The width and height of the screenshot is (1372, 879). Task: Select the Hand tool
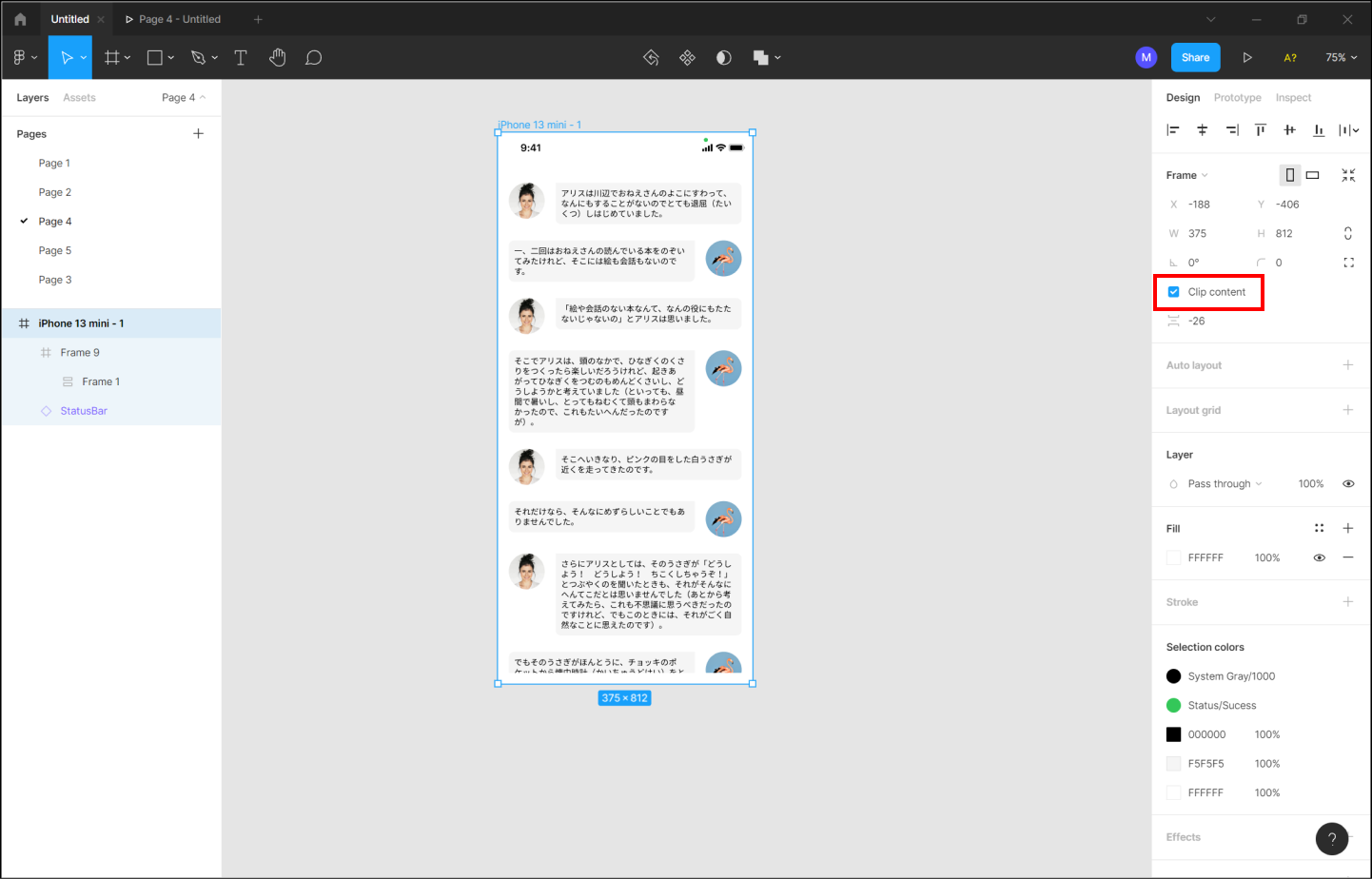277,58
